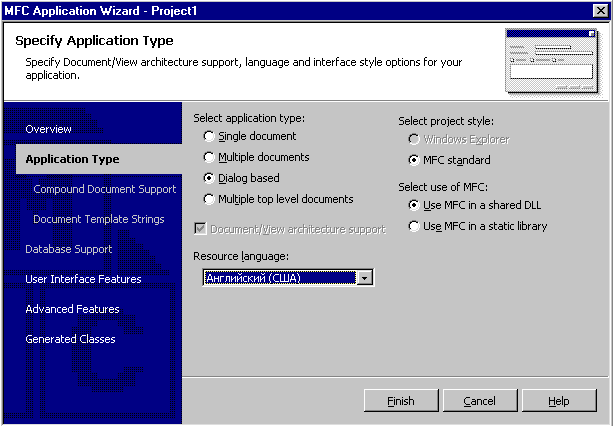Open User Interface Features page

[83, 279]
